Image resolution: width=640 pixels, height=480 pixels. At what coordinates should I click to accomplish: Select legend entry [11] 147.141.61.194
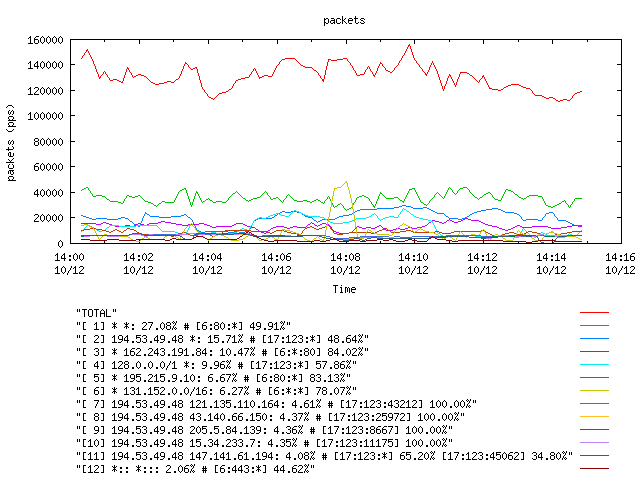tap(324, 456)
